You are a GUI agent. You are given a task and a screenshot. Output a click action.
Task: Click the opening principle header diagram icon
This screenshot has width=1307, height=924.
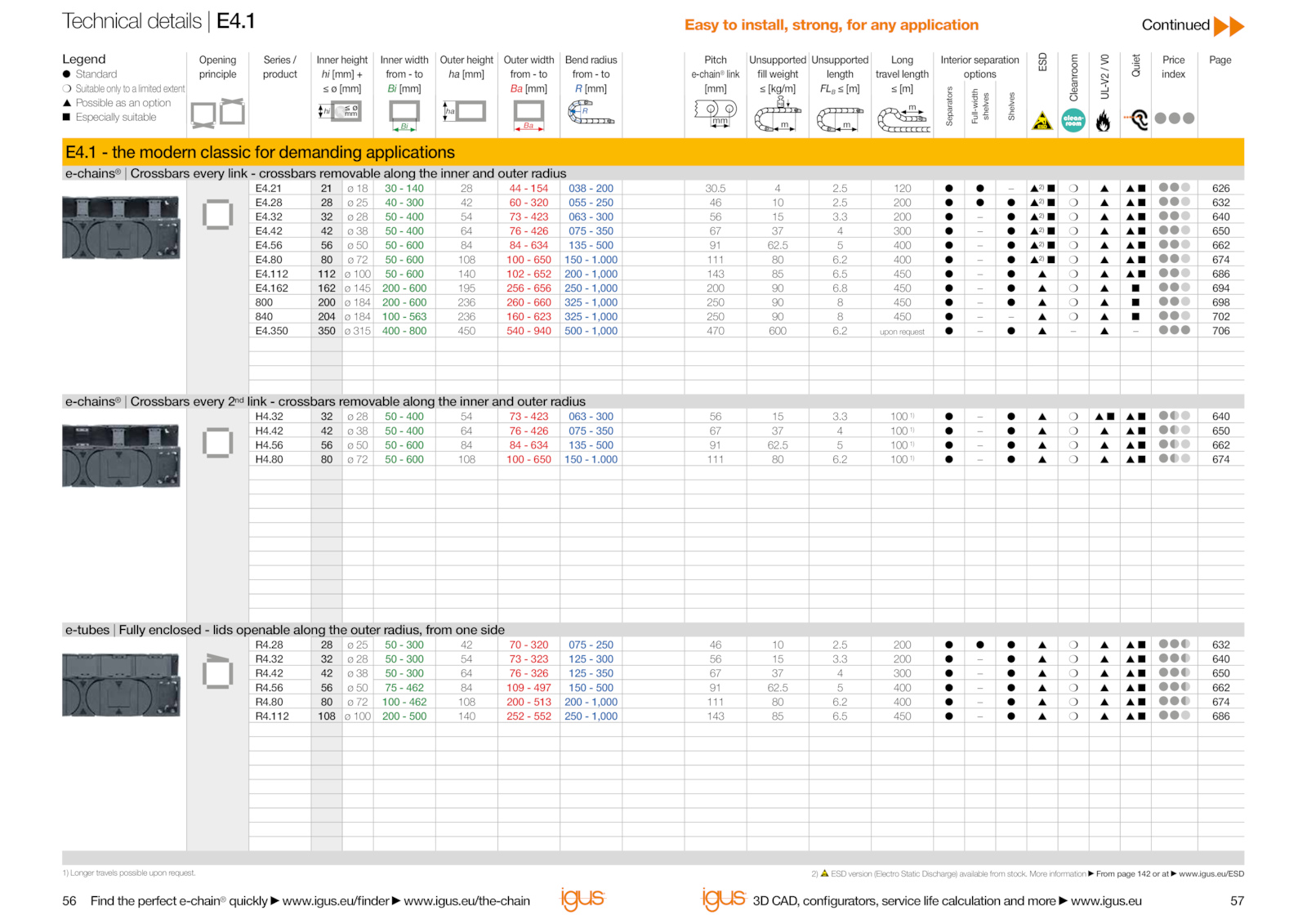coord(218,114)
